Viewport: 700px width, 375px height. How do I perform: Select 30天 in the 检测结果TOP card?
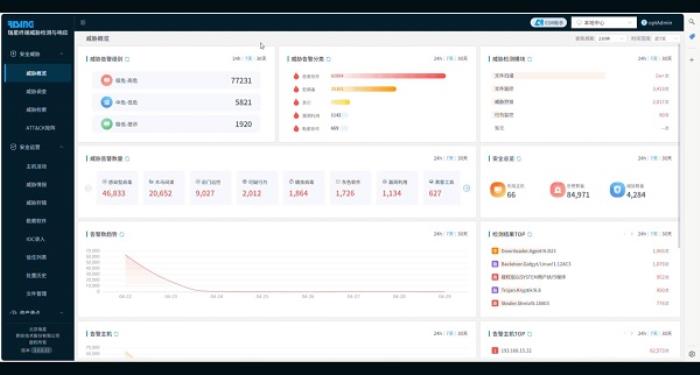click(x=667, y=233)
